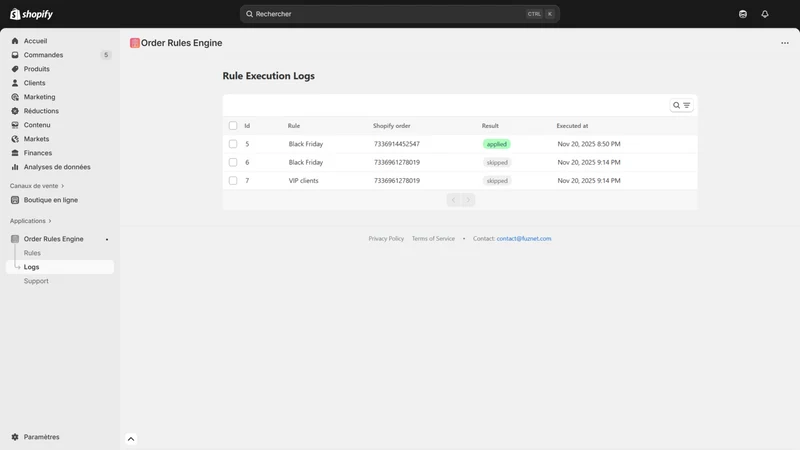
Task: Check the row with Id 6
Action: (x=233, y=162)
